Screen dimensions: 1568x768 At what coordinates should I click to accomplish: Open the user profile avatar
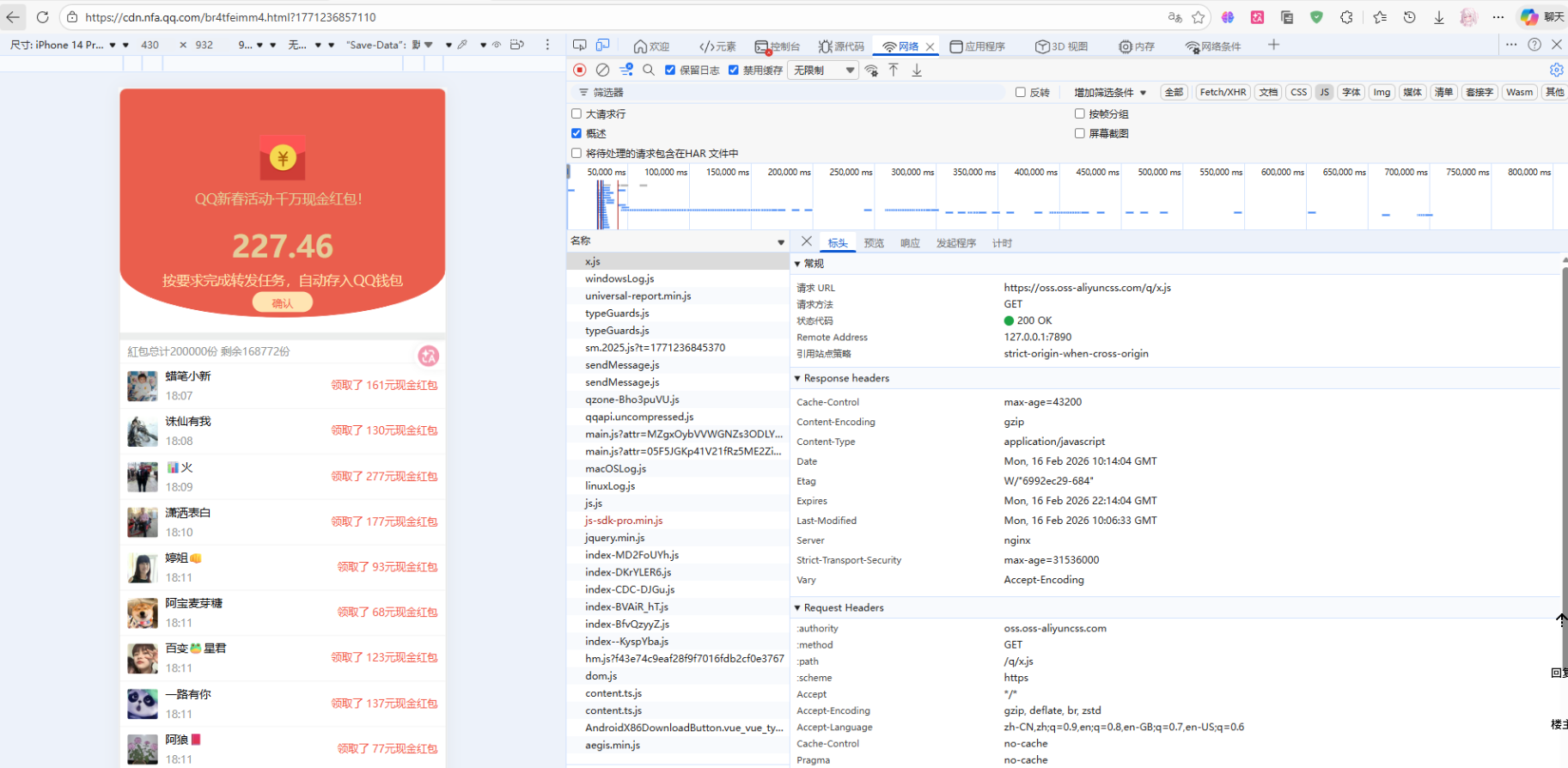click(1468, 17)
